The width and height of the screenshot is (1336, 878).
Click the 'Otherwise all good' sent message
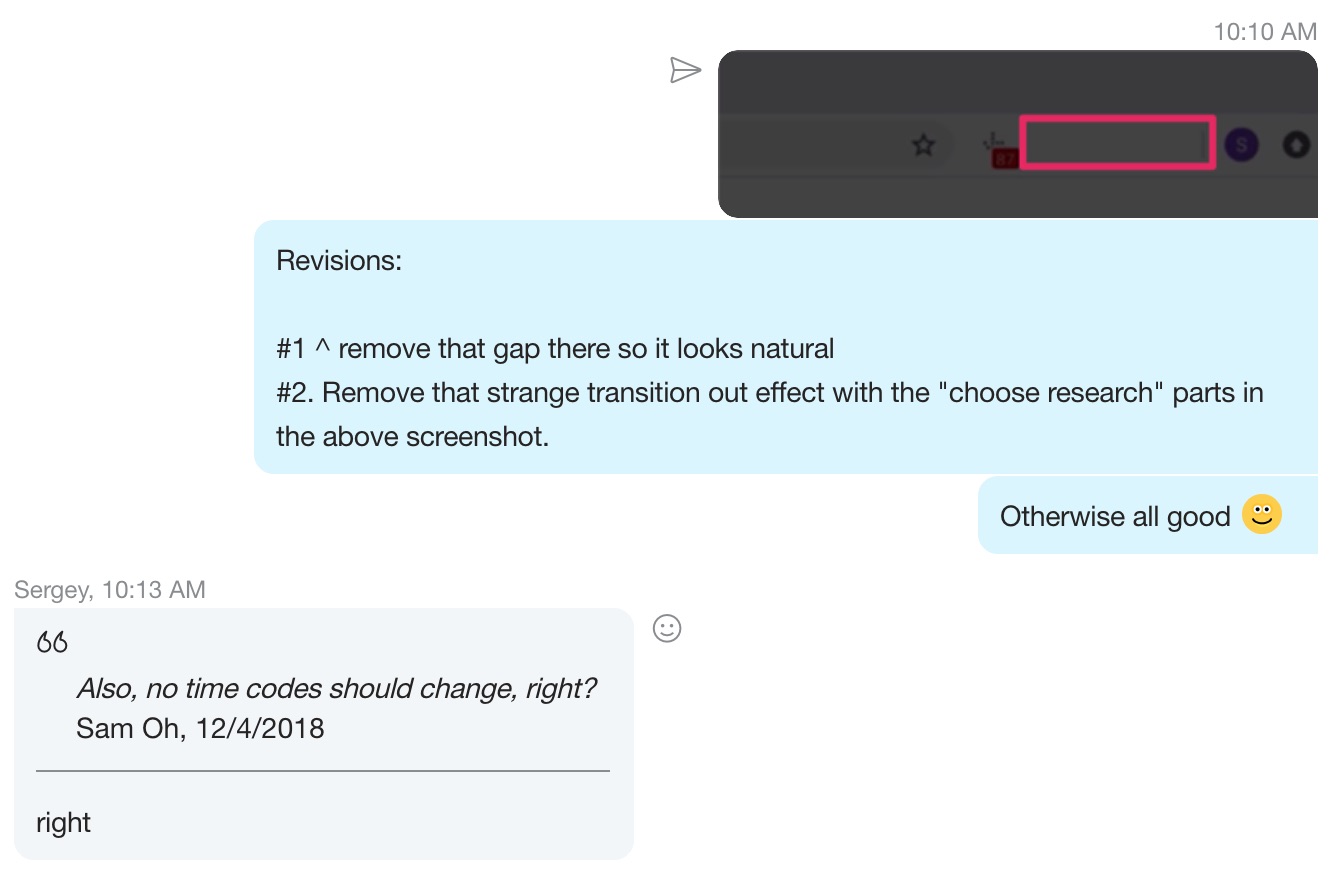pos(1115,516)
